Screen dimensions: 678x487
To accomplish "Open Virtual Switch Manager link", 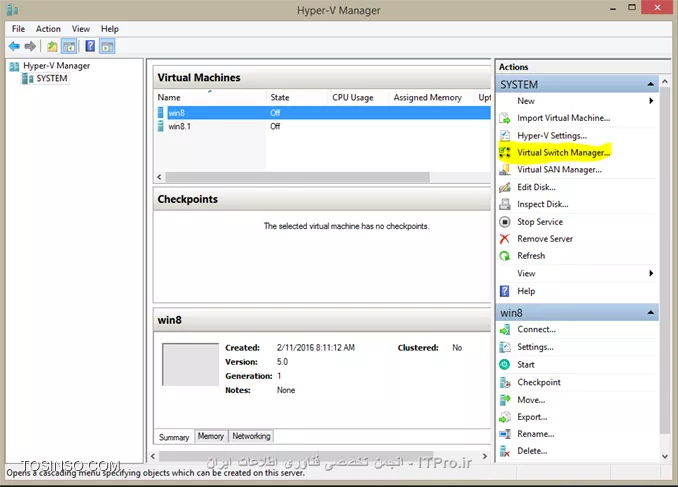I will pos(563,152).
